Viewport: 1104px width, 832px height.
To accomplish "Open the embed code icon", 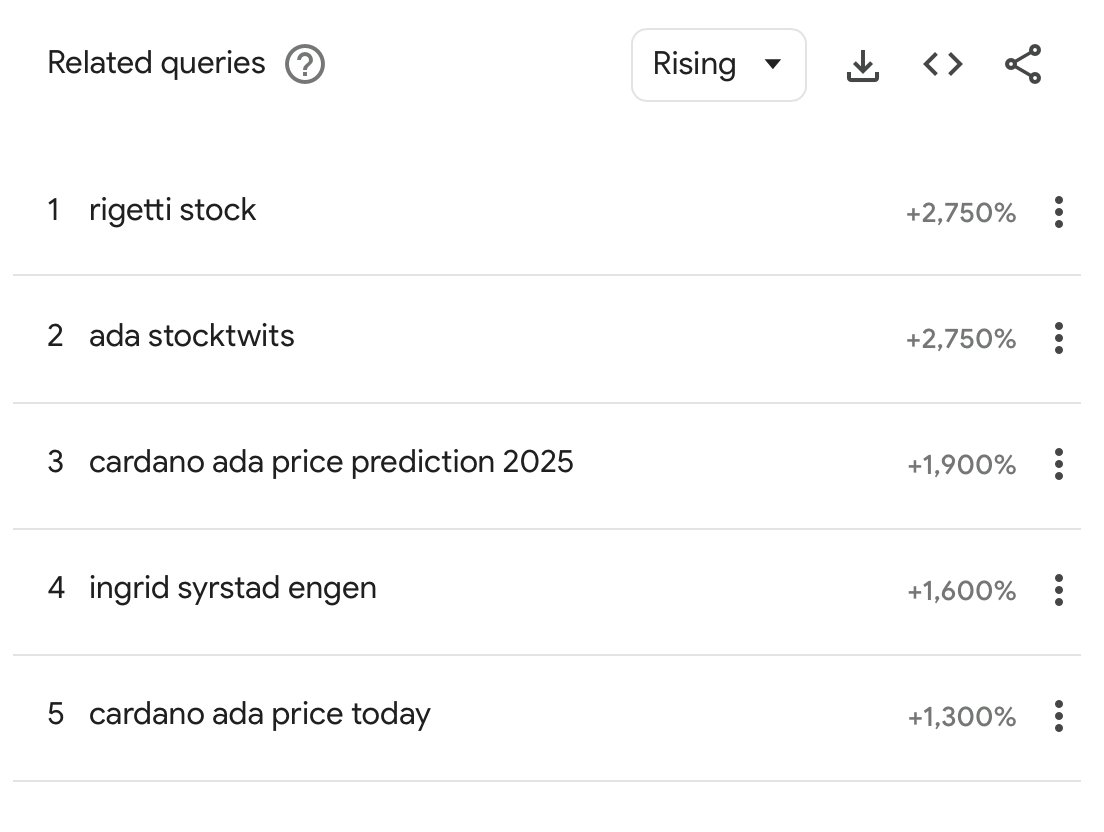I will coord(943,64).
